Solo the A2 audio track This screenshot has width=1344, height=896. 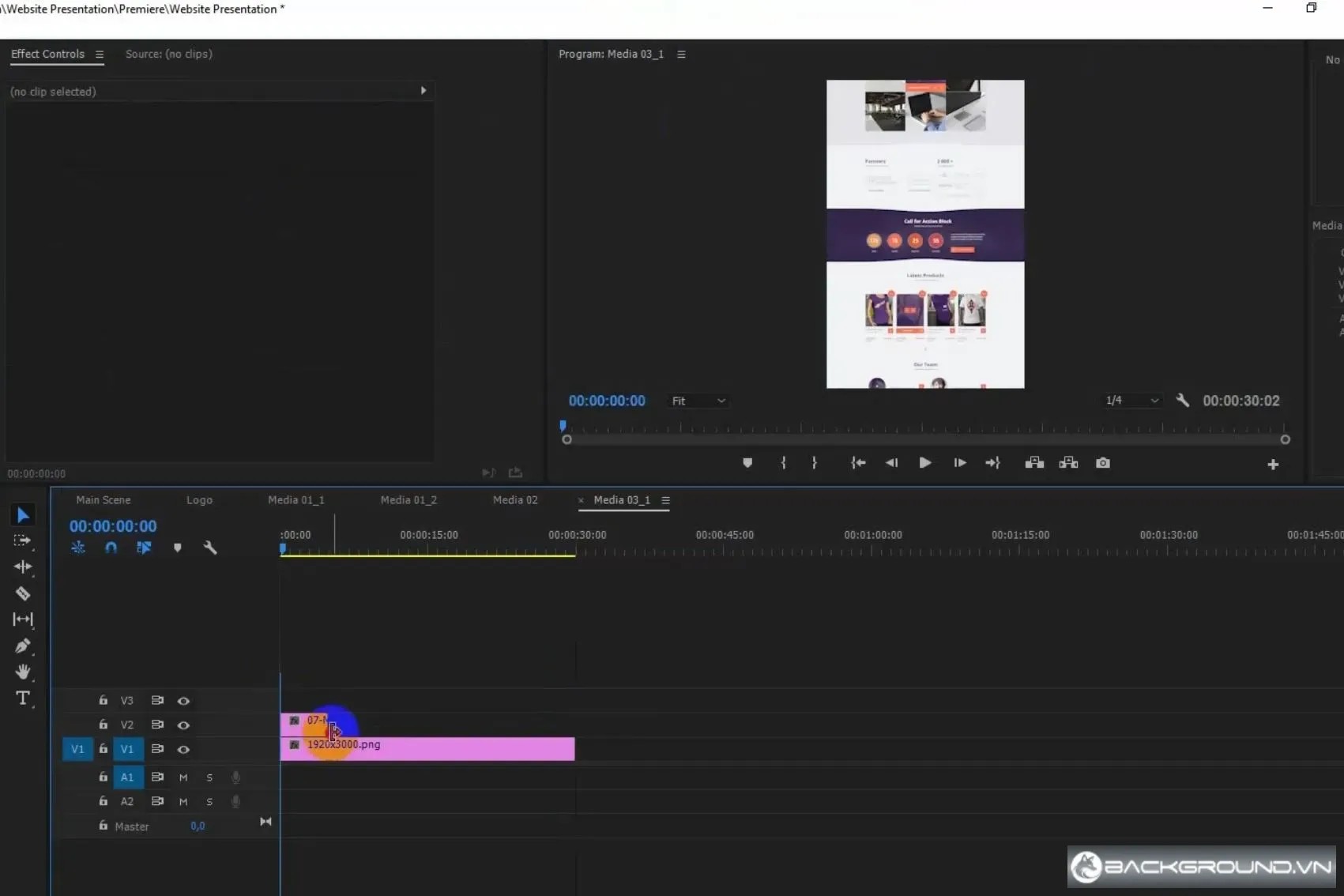point(209,801)
